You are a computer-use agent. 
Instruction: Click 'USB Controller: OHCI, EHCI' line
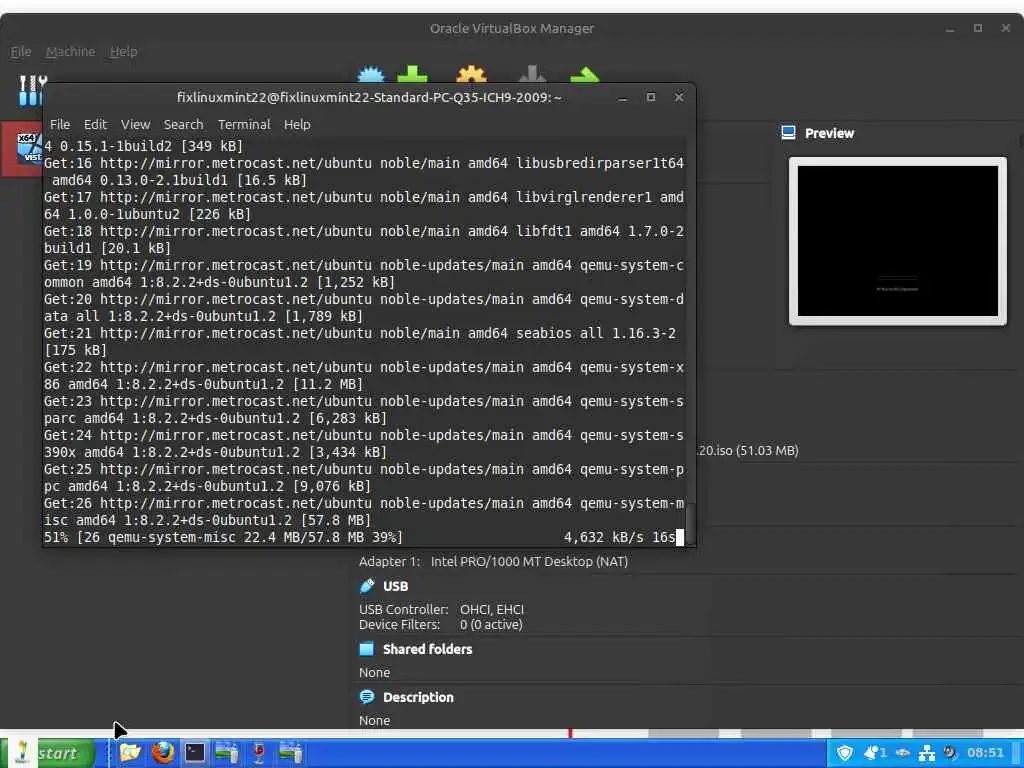tap(441, 609)
